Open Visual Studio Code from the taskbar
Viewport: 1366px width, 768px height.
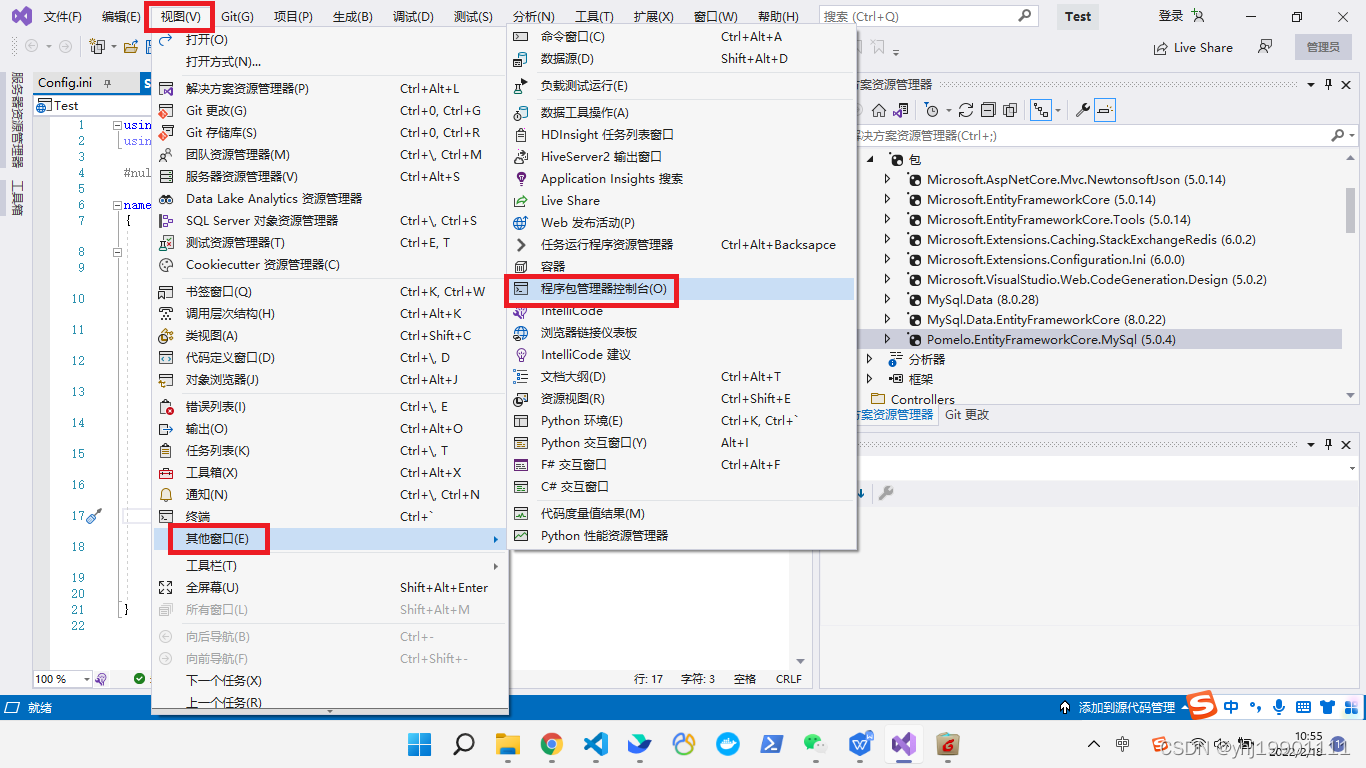(595, 744)
